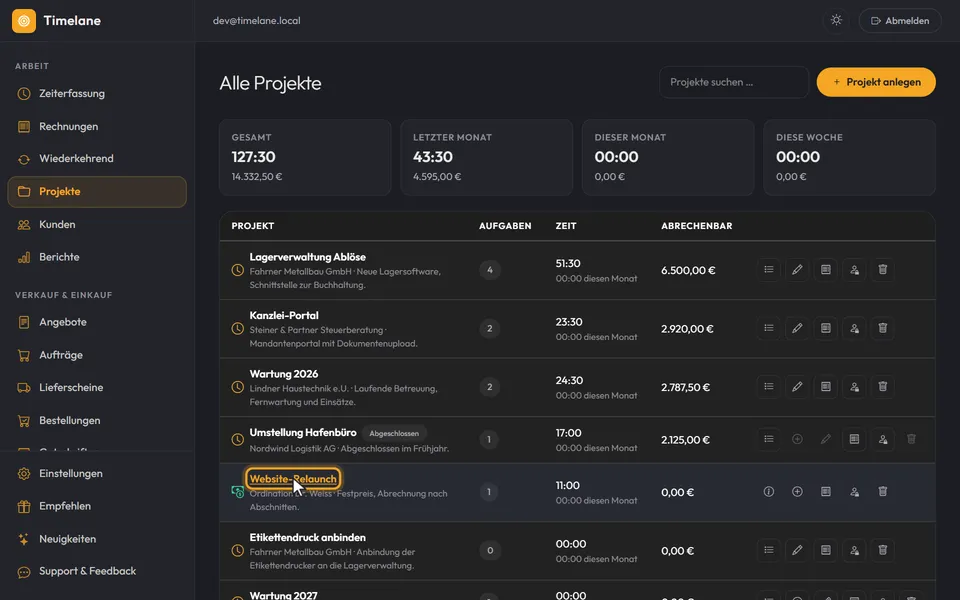
Task: Click the Abmelden logout button
Action: point(900,20)
